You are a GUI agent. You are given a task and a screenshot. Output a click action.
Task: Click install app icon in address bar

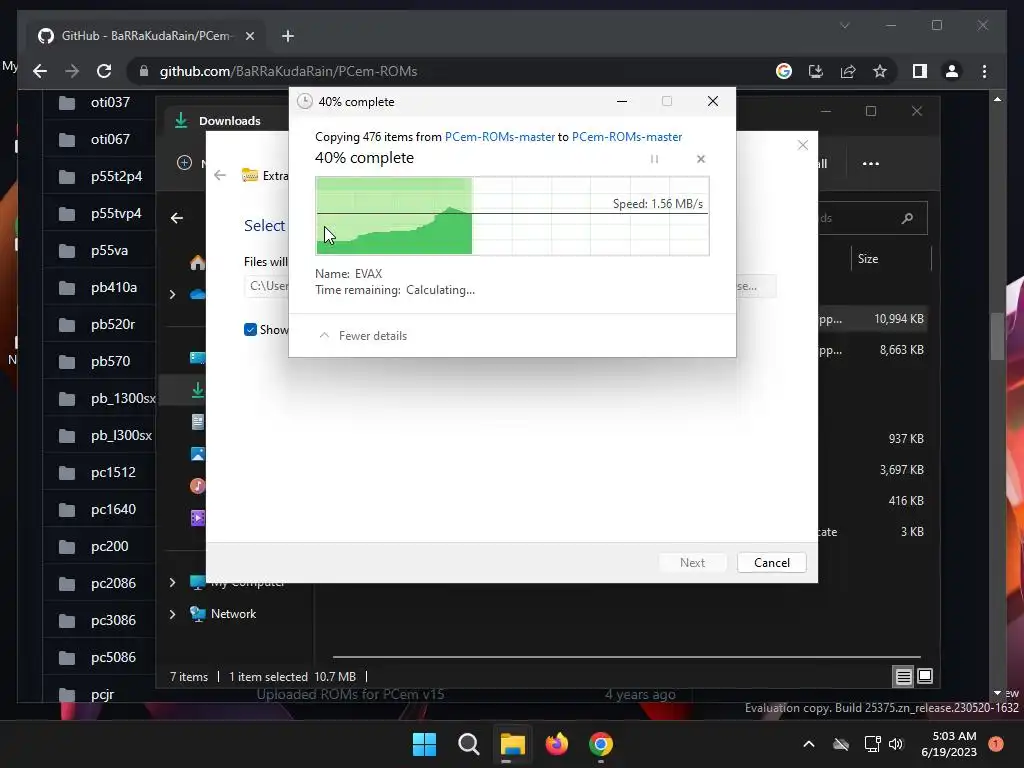(x=816, y=71)
